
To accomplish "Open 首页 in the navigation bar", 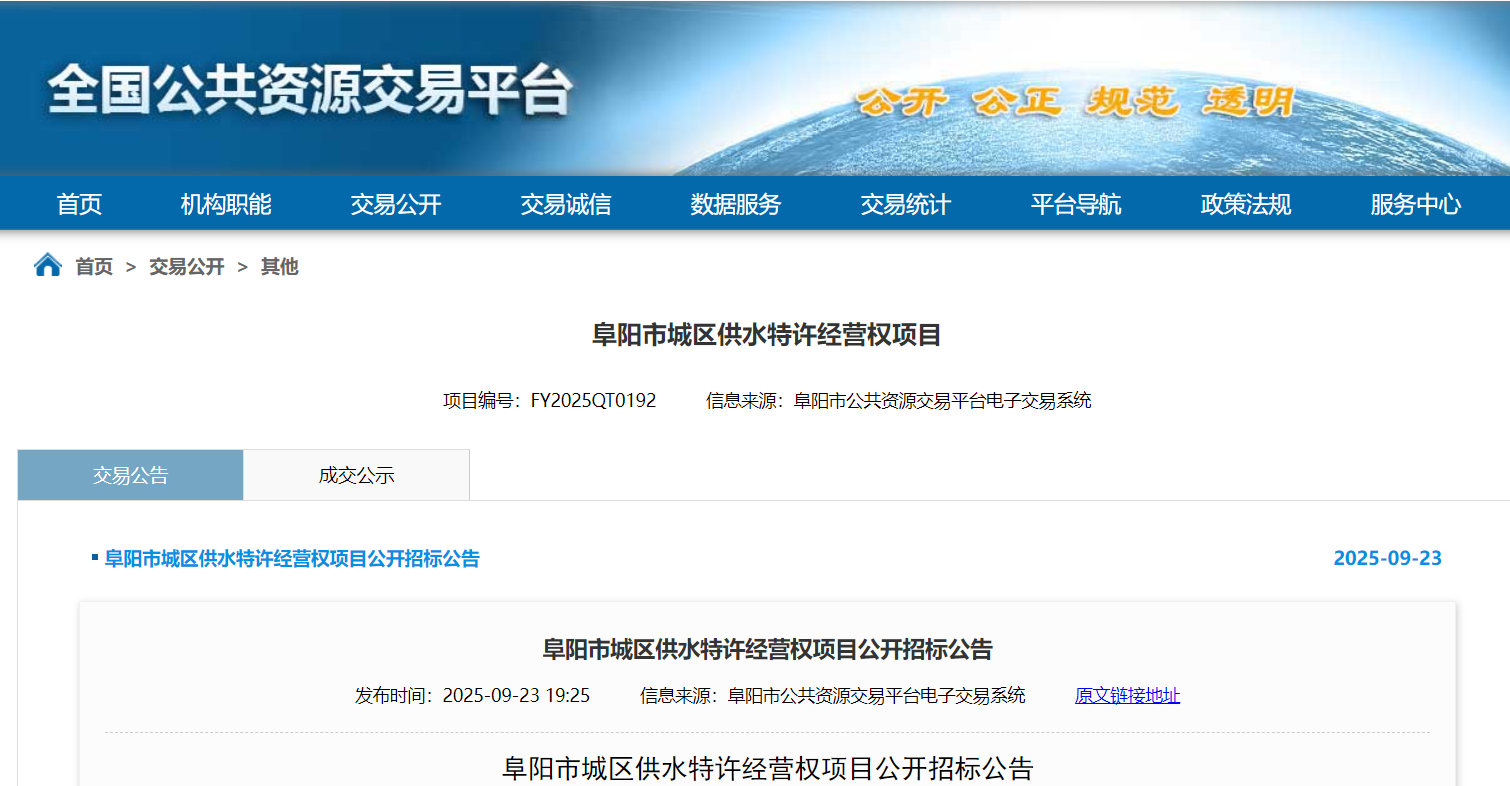I will [79, 205].
